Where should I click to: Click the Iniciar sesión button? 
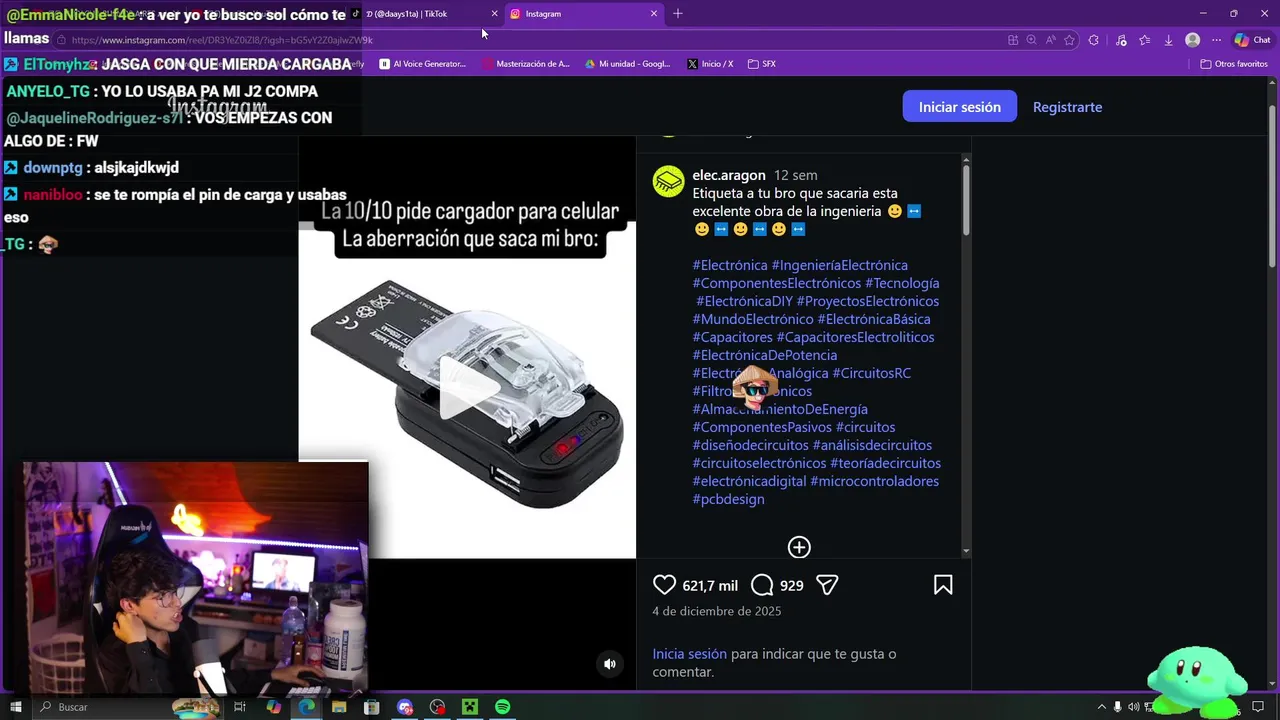pos(960,107)
